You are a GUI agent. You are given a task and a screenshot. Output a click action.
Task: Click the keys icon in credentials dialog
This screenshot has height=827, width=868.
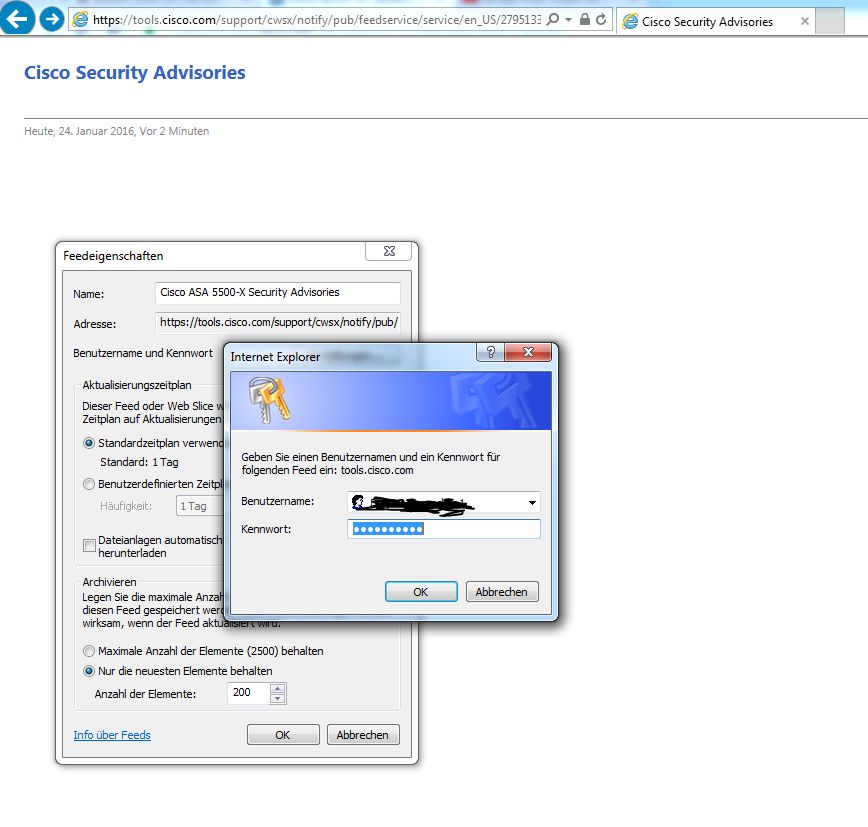(269, 400)
